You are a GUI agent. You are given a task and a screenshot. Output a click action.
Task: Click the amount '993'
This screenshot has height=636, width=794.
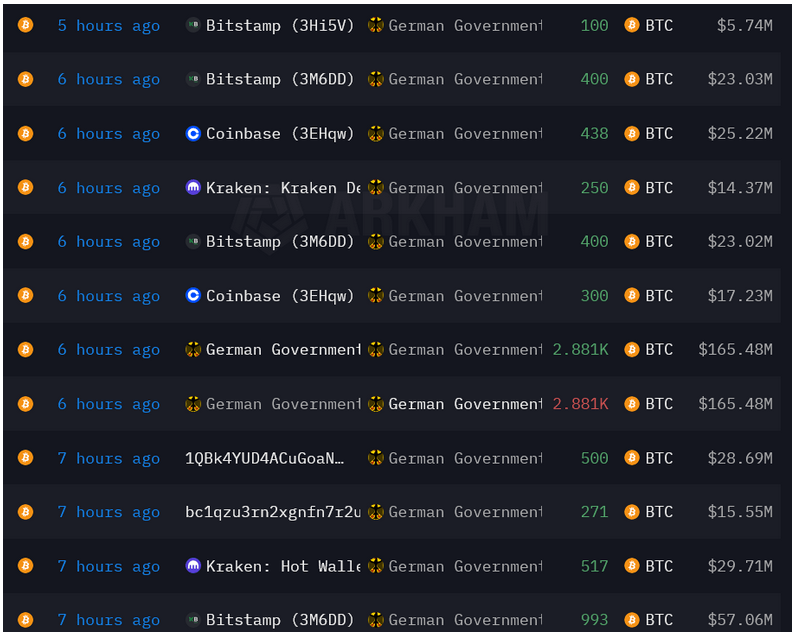tap(594, 620)
